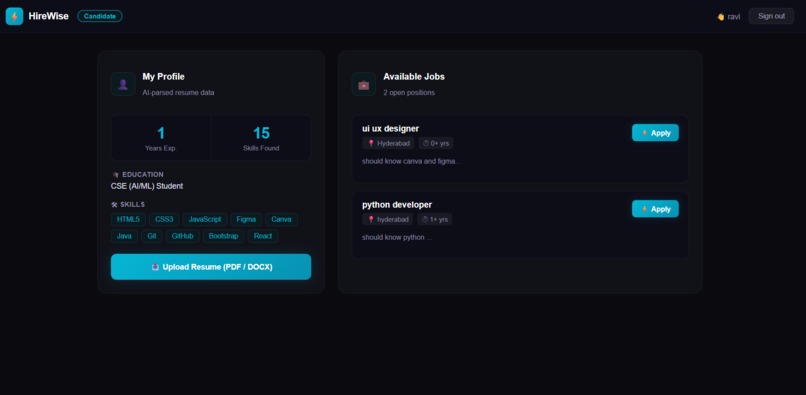Click the Hyderabad location pin on ui ux designer

(371, 143)
